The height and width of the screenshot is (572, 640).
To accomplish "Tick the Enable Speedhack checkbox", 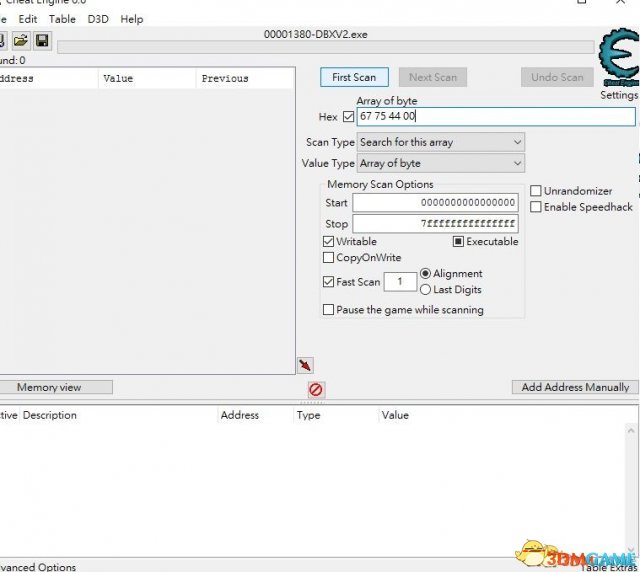I will coord(536,207).
